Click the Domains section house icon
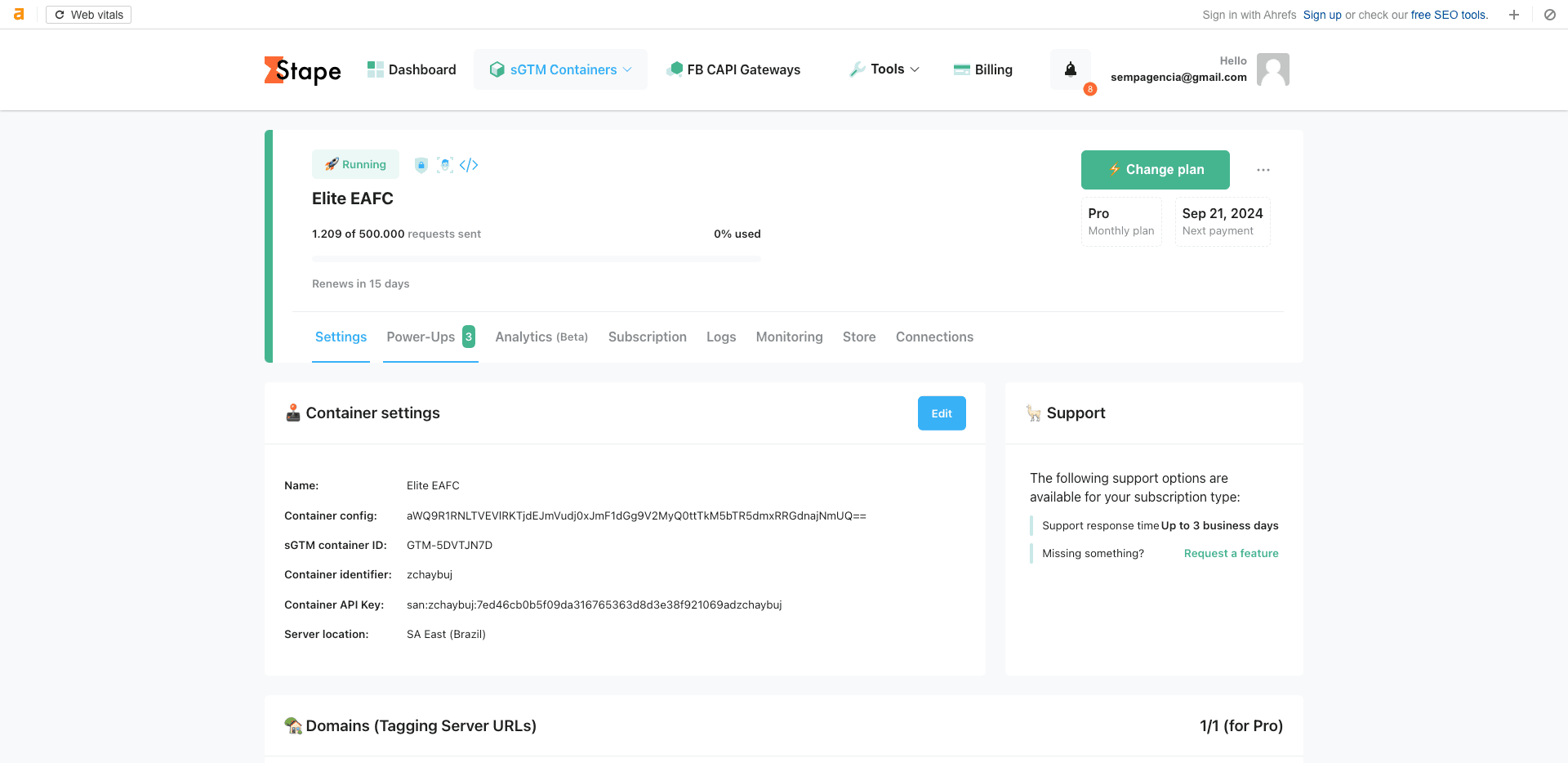The height and width of the screenshot is (763, 1568). click(293, 725)
